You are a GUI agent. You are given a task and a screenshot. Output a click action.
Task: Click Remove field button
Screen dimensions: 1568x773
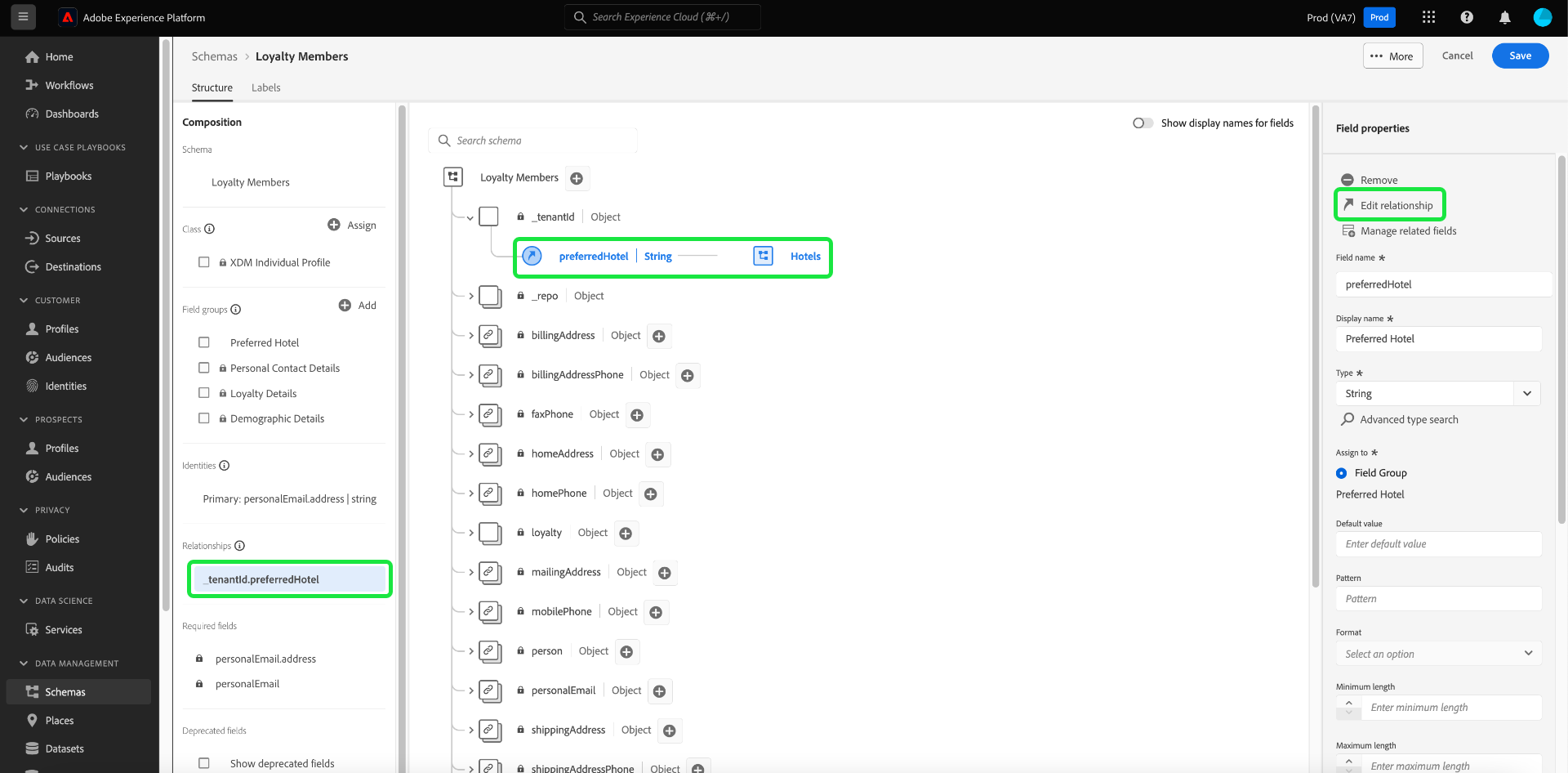(1370, 180)
